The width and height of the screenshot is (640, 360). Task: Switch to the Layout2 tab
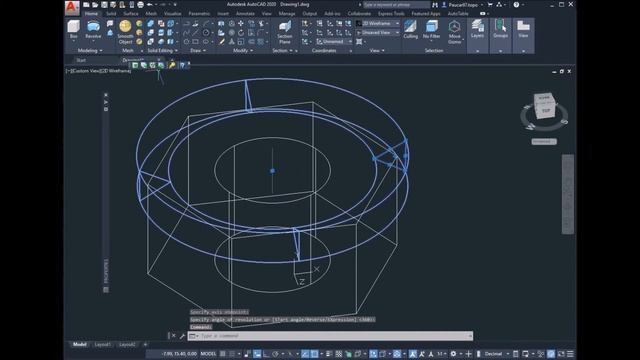point(127,344)
